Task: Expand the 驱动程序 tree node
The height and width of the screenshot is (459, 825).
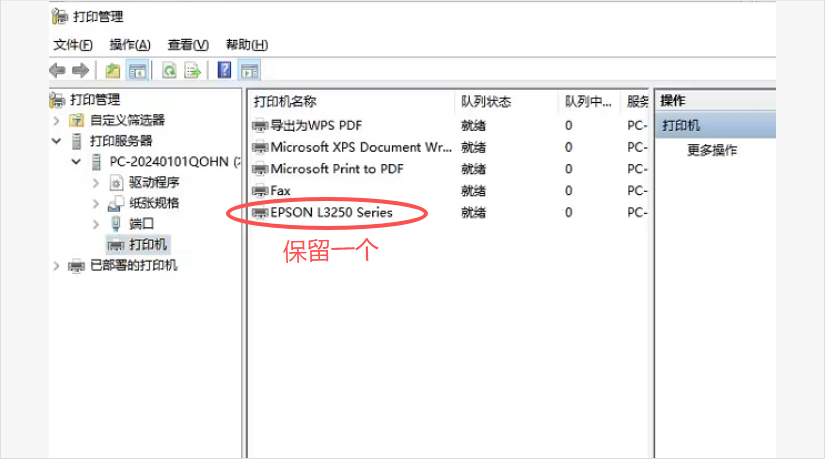Action: [x=96, y=183]
